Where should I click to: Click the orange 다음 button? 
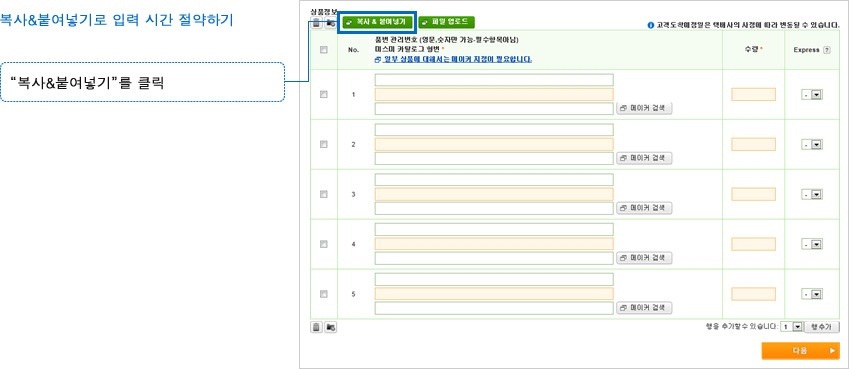click(x=800, y=351)
